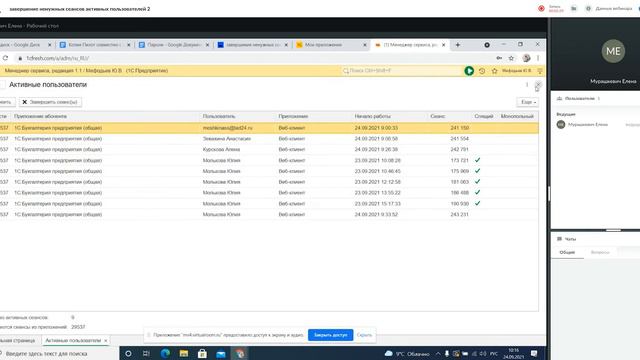Click the ME avatar in the webinar video panel
The height and width of the screenshot is (360, 640).
(x=613, y=51)
